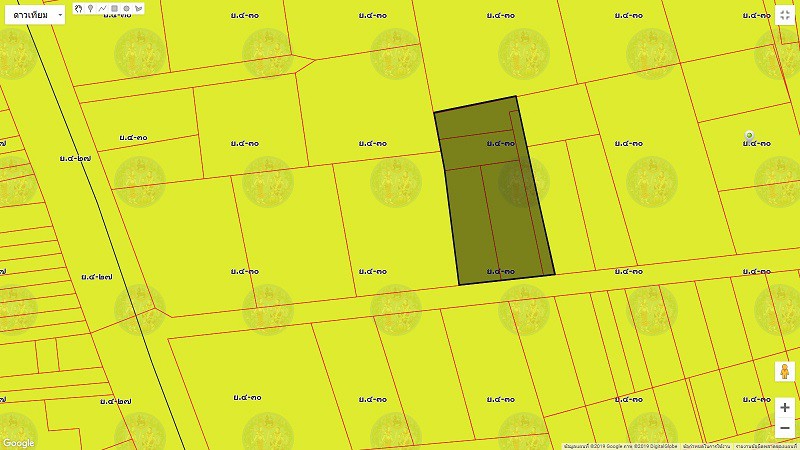
Task: Select the polygon drawing tool
Action: click(139, 9)
